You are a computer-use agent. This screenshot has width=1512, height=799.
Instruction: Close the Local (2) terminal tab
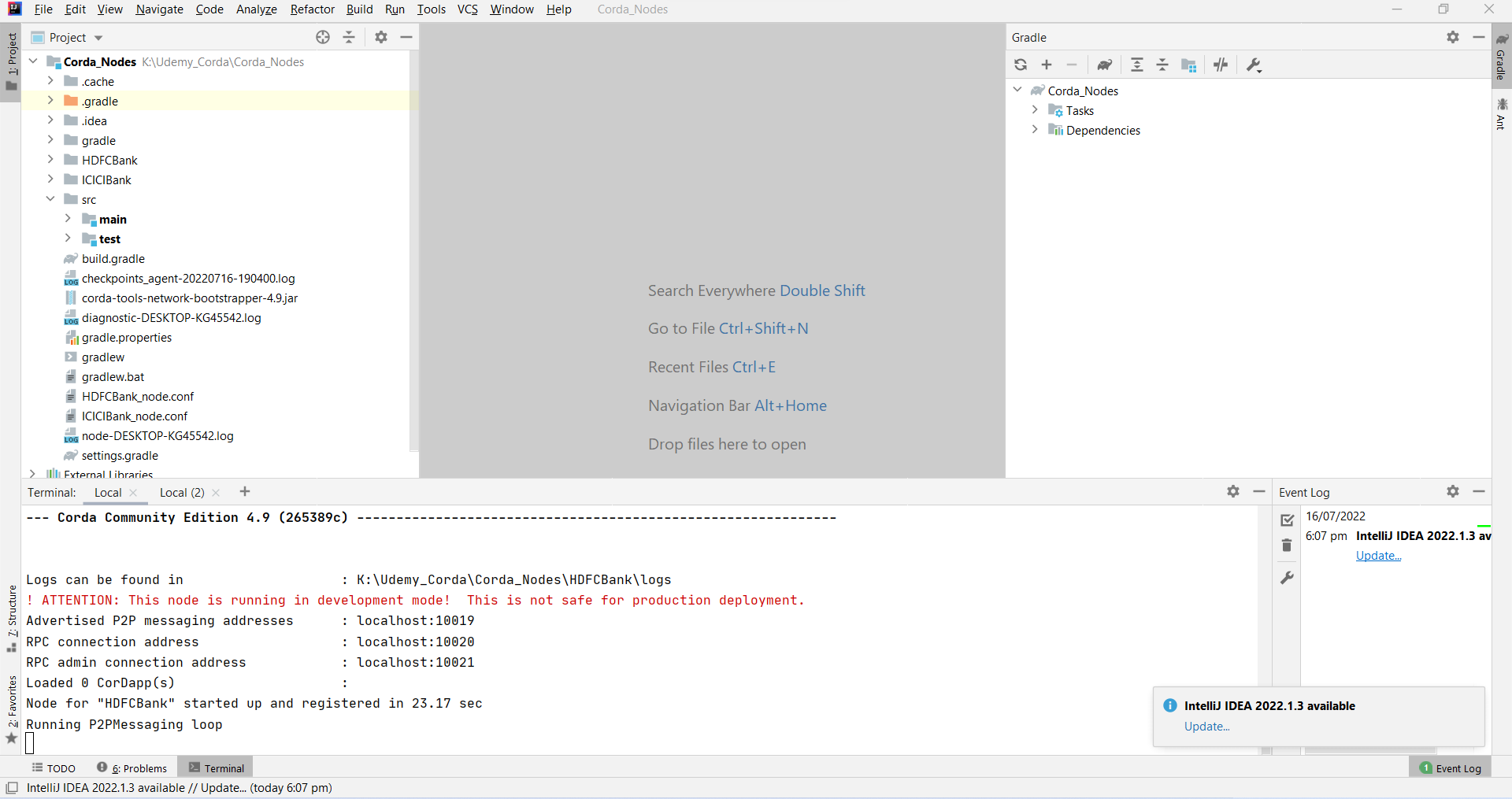(216, 493)
